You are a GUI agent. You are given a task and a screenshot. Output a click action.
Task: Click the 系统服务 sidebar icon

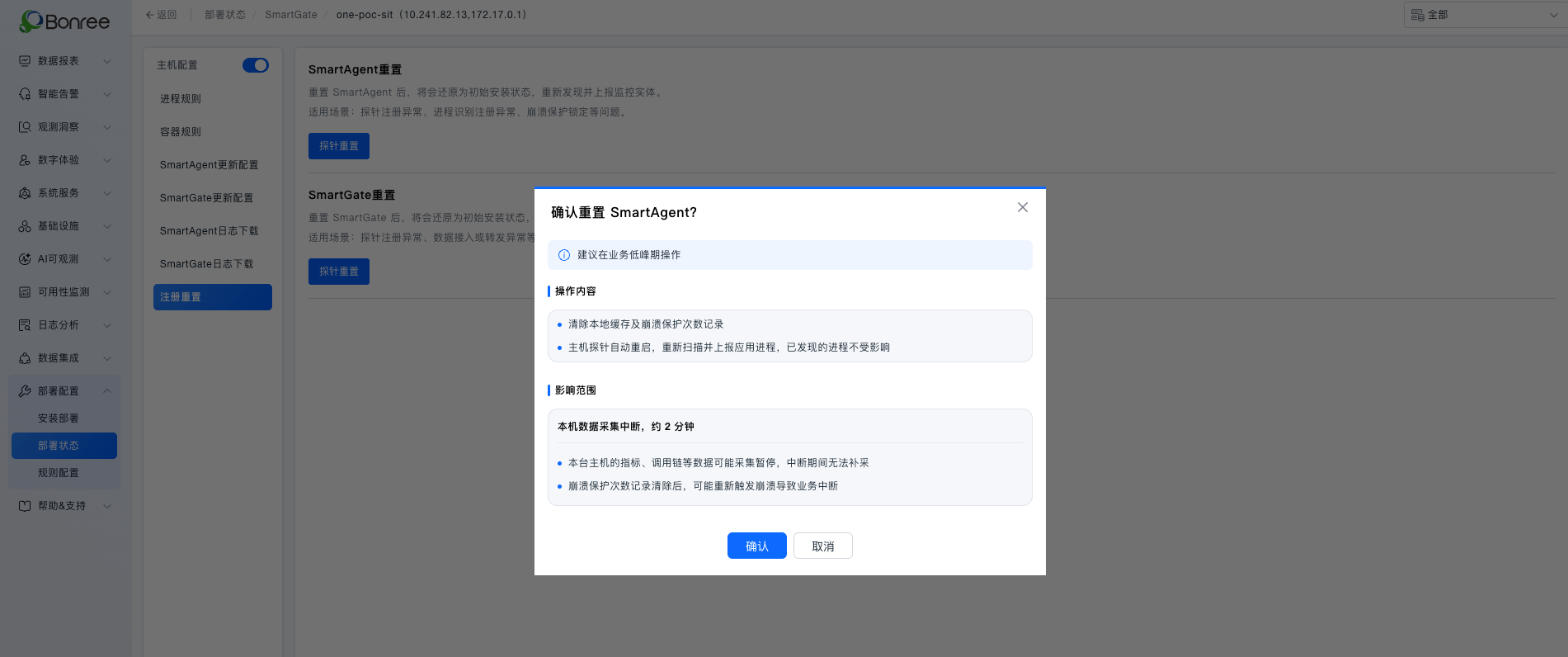tap(25, 193)
